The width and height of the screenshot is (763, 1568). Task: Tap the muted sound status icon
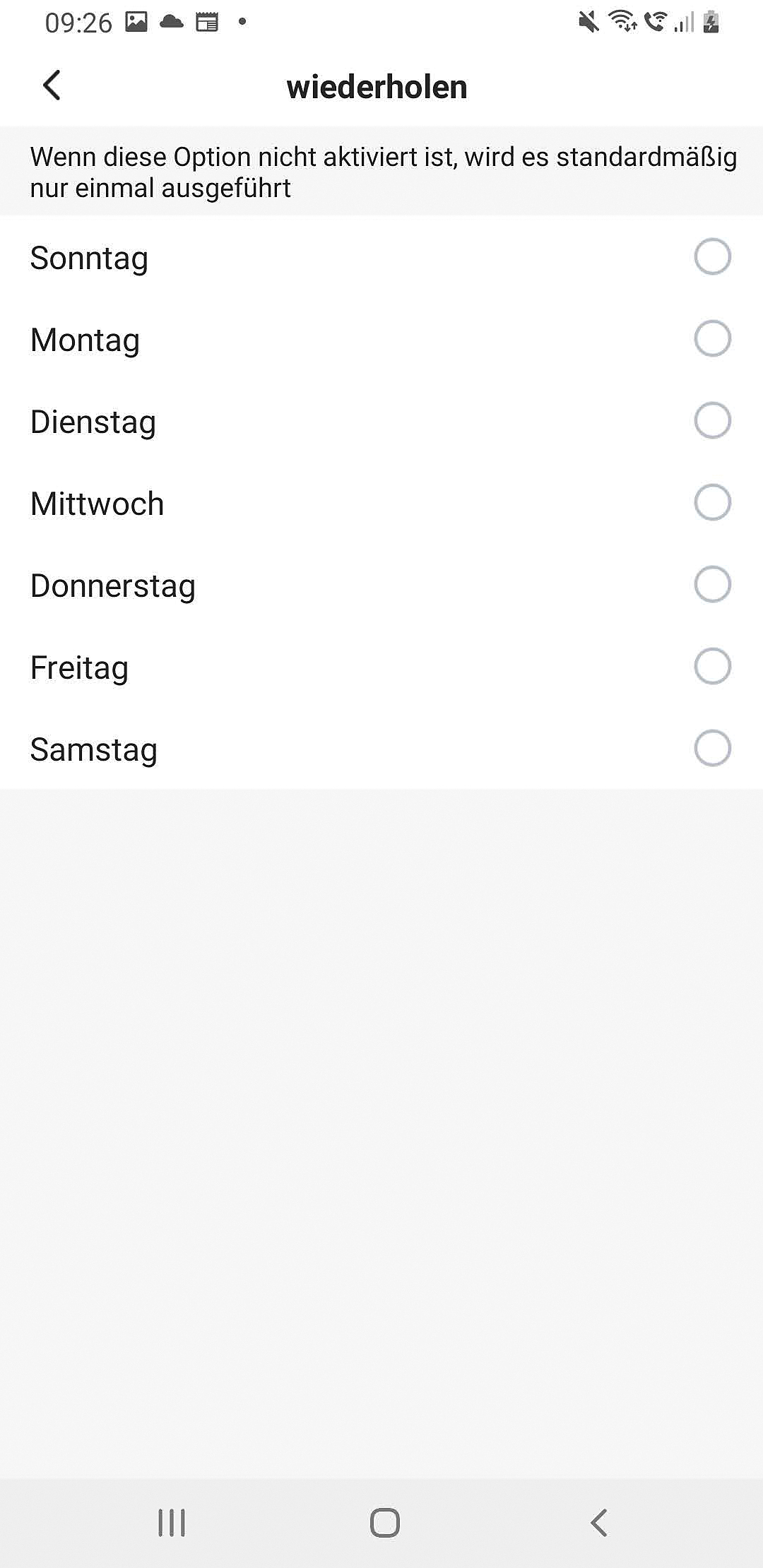coord(588,23)
